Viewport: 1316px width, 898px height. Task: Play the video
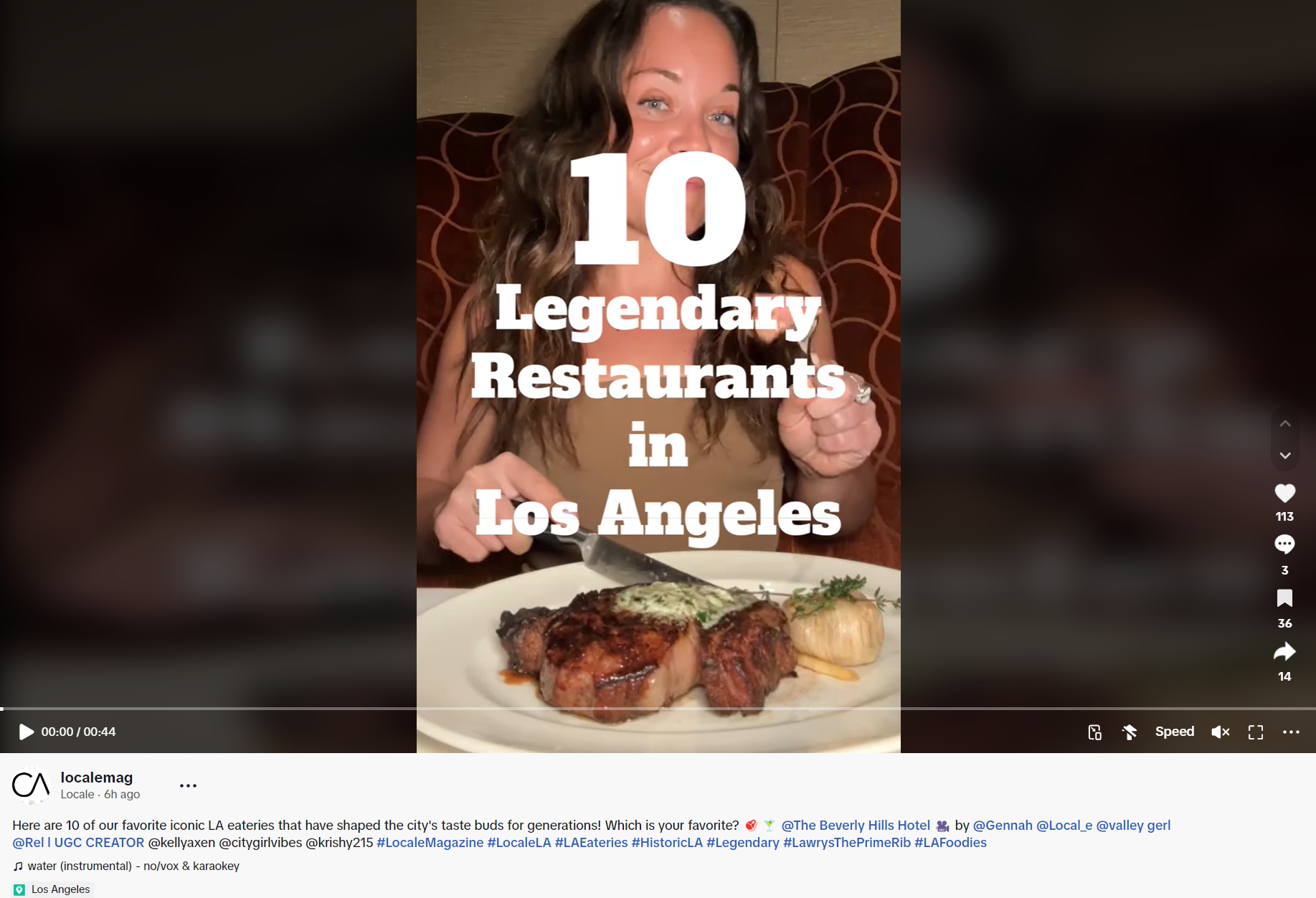(x=26, y=732)
